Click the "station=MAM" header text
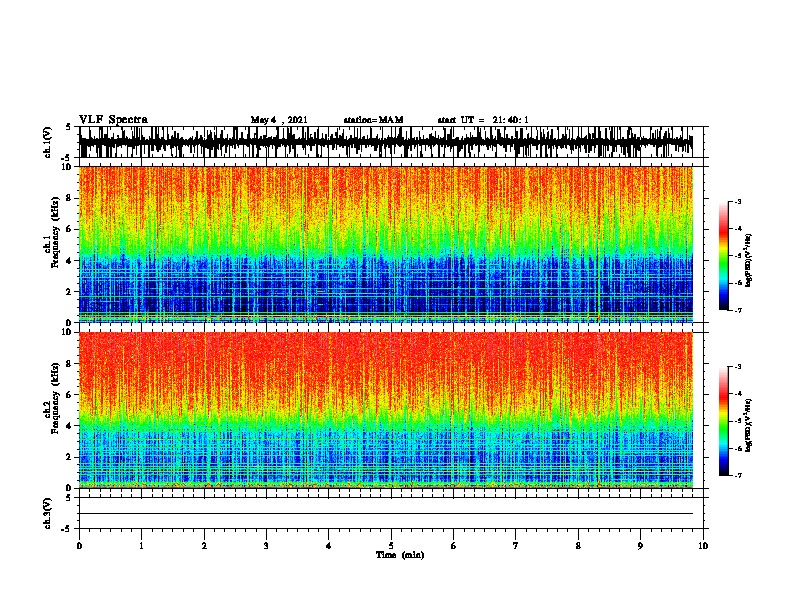The height and width of the screenshot is (612, 792). click(x=373, y=120)
